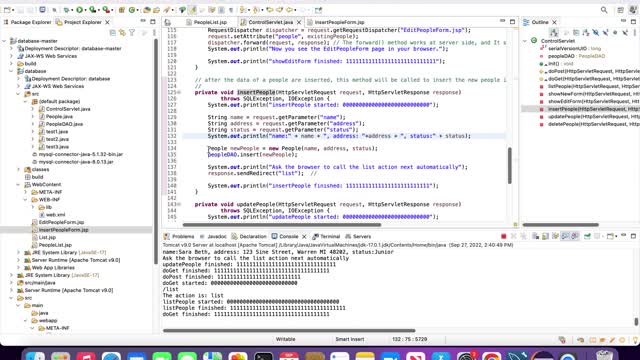Toggle Scroll Lock in the Console toolbar
The image size is (640, 360).
545,236
